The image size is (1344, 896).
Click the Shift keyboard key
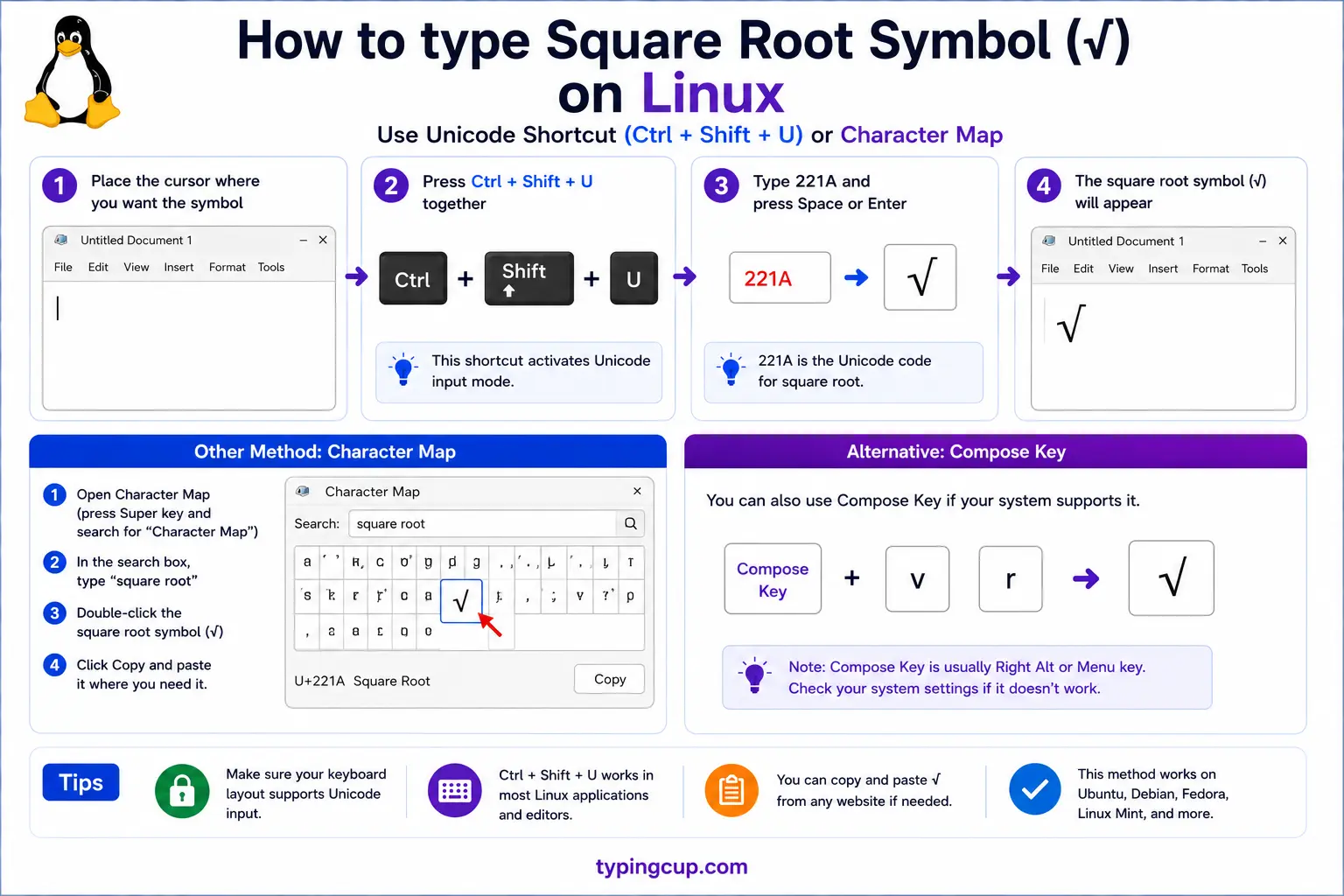click(x=529, y=278)
